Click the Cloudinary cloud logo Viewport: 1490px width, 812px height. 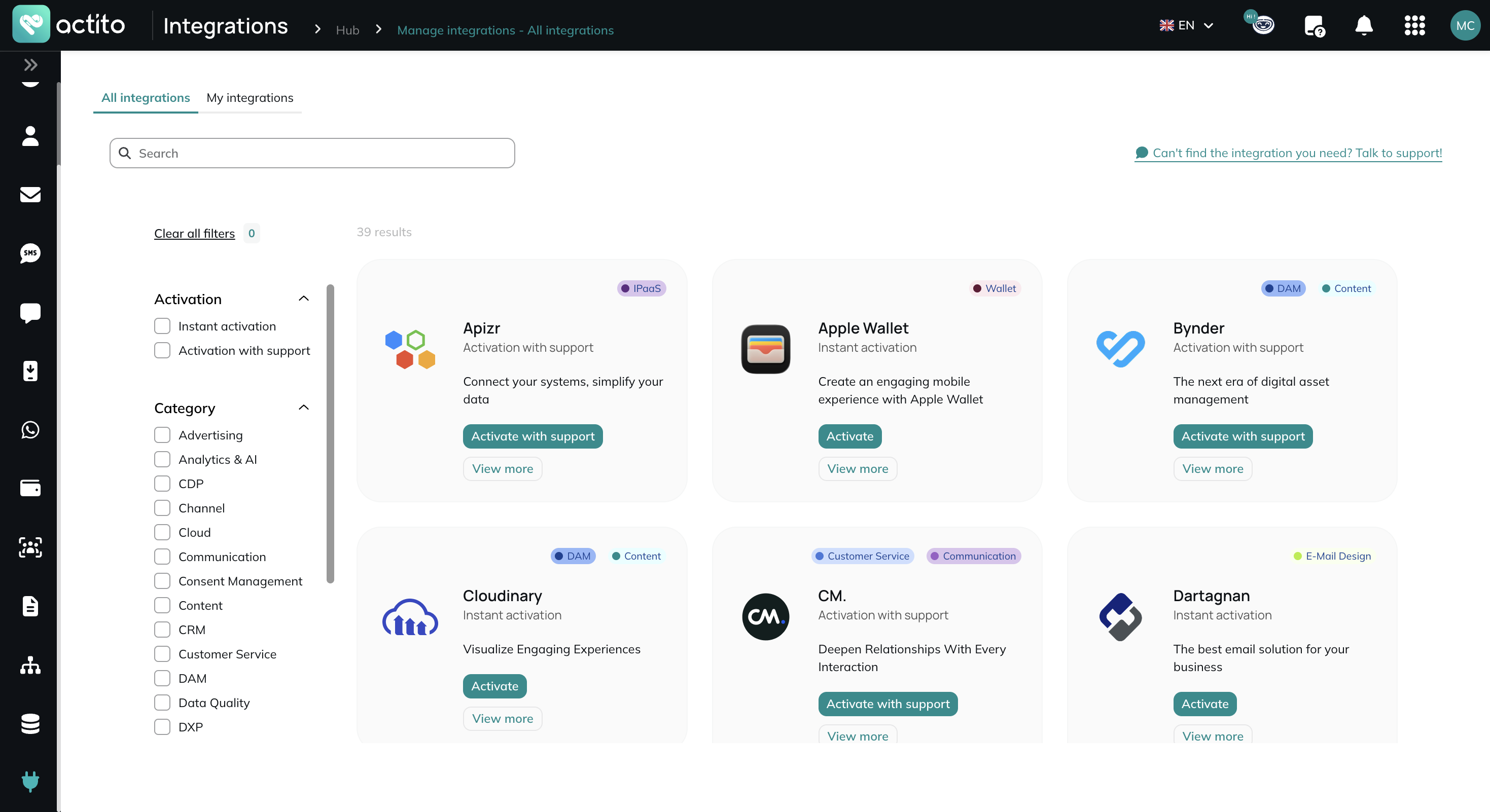coord(410,617)
